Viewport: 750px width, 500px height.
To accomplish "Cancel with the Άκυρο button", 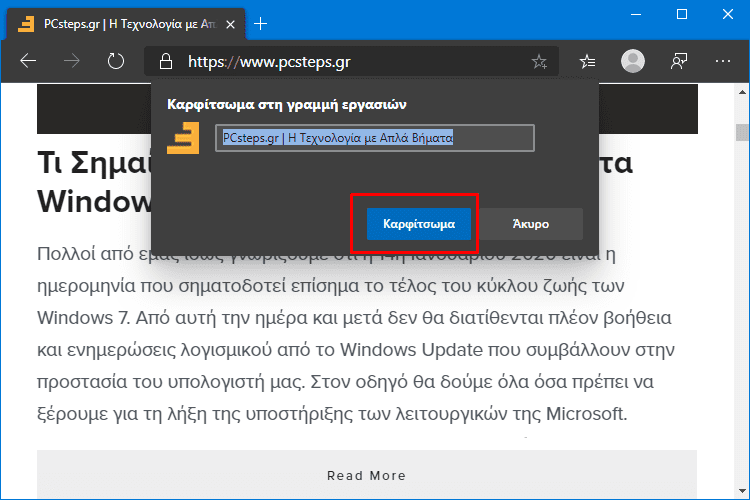I will (x=531, y=224).
